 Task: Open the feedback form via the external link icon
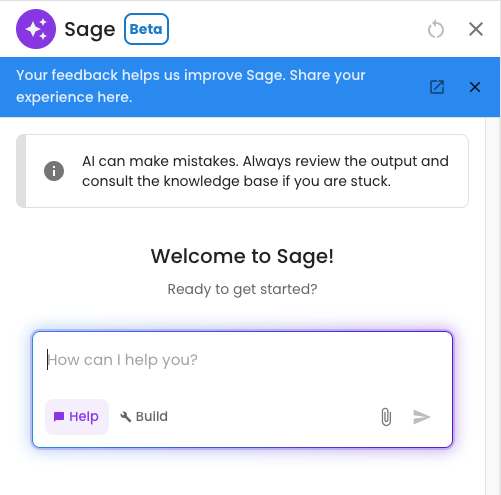point(437,87)
